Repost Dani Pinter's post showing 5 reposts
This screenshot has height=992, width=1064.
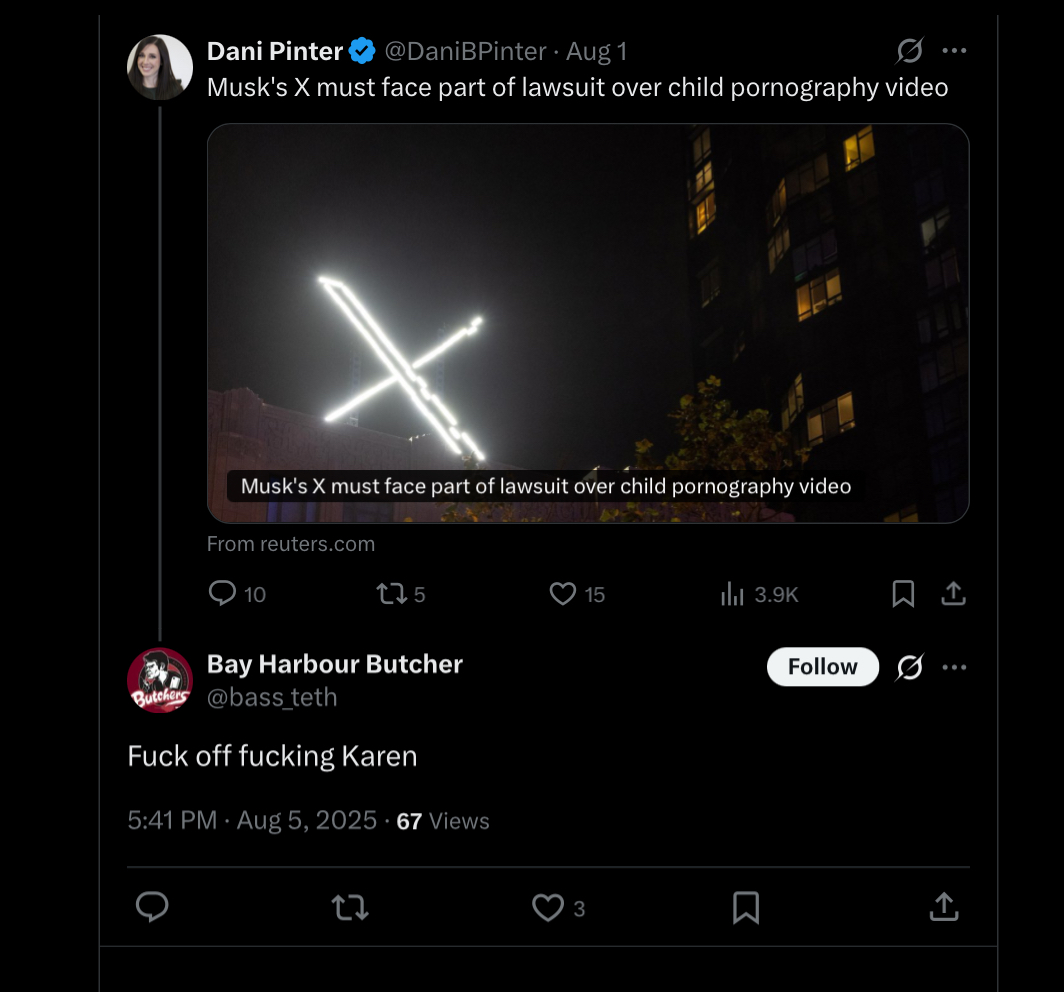(x=401, y=594)
